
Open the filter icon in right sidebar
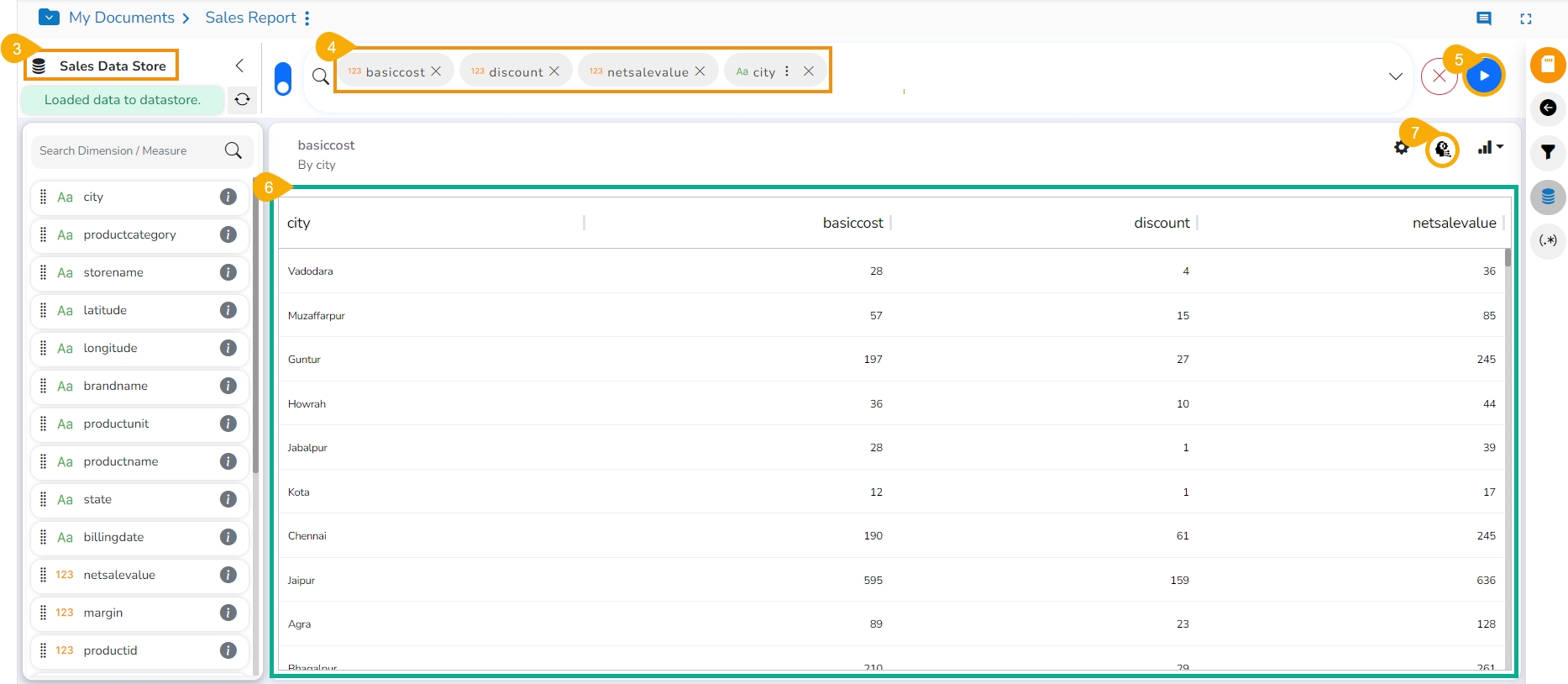point(1548,152)
